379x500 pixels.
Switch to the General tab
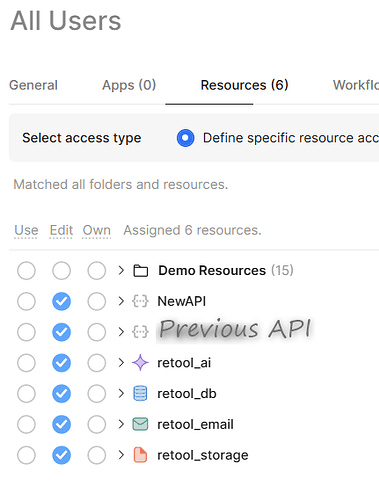tap(33, 85)
